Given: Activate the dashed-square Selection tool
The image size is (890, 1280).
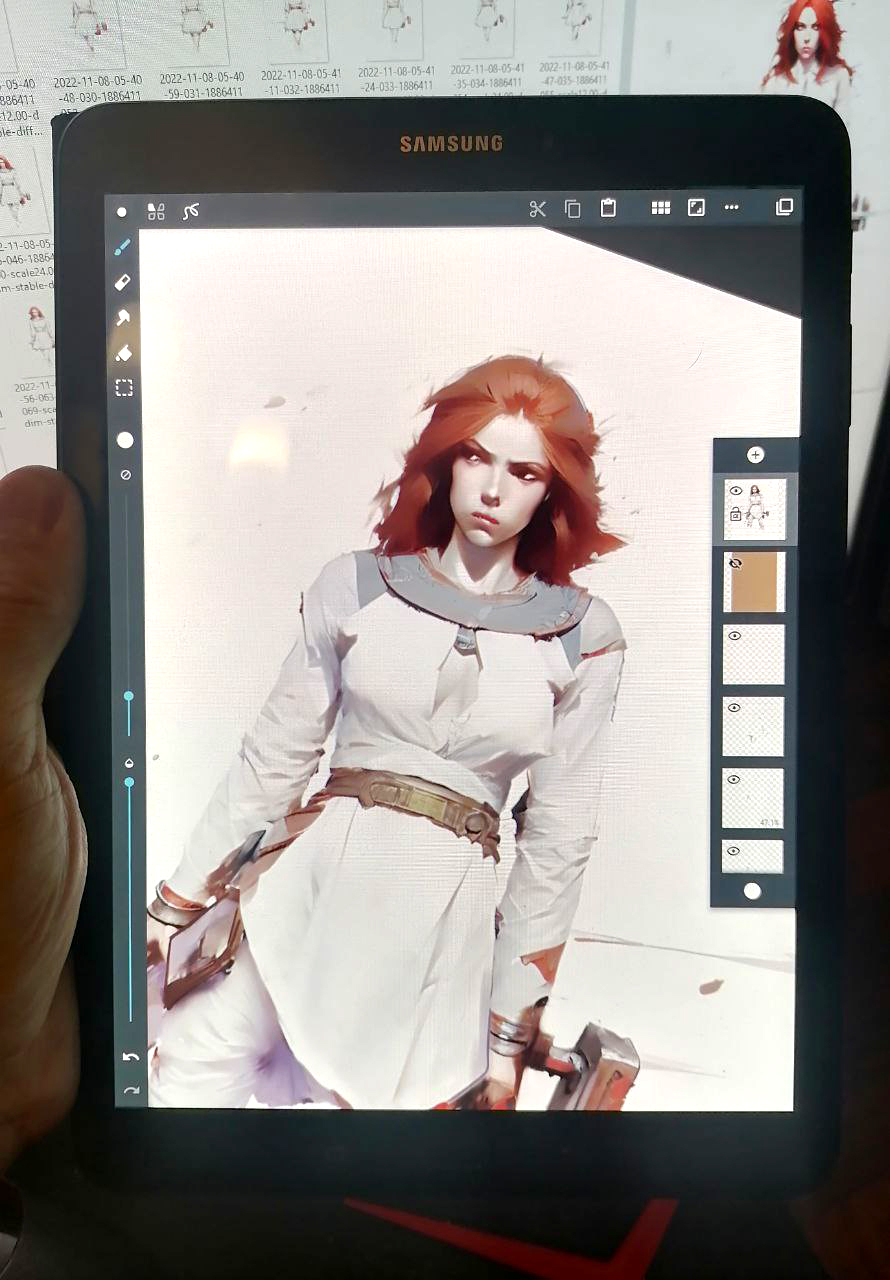Looking at the screenshot, I should (x=124, y=388).
